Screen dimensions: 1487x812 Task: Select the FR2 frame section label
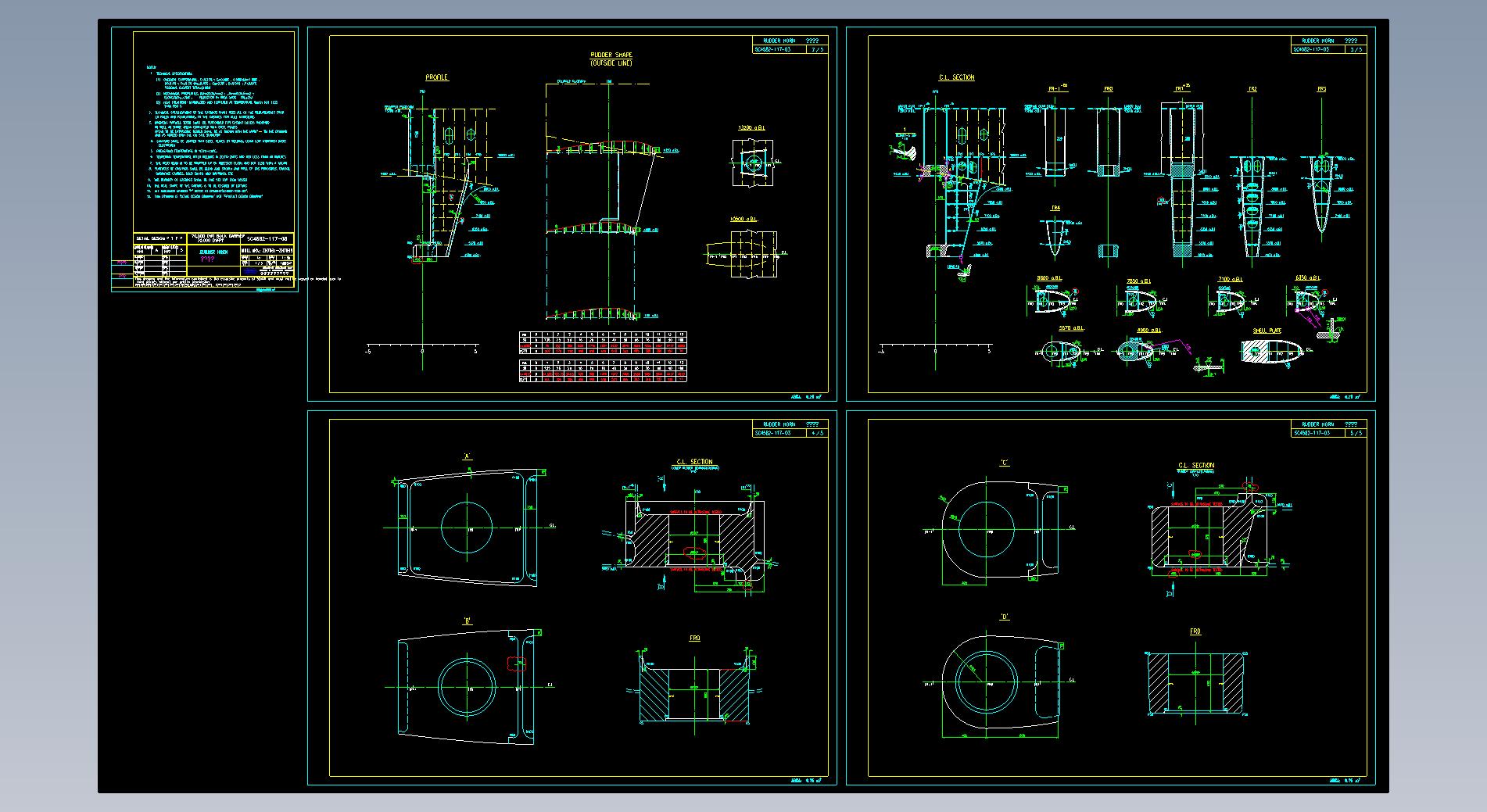point(1252,89)
